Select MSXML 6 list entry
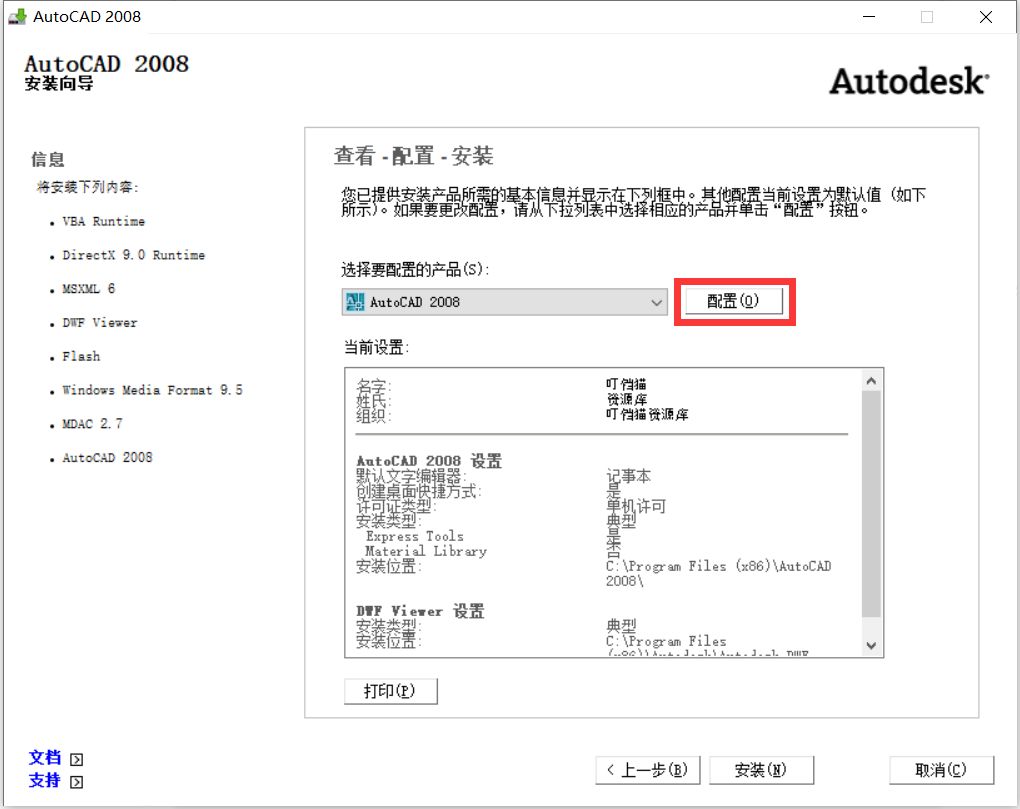This screenshot has height=809, width=1020. pyautogui.click(x=88, y=289)
